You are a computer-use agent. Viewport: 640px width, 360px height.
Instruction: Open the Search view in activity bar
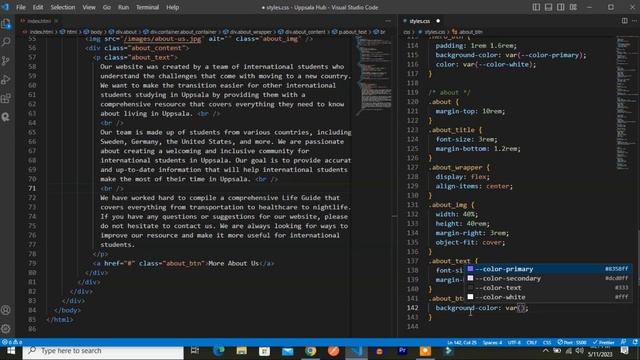point(6,42)
